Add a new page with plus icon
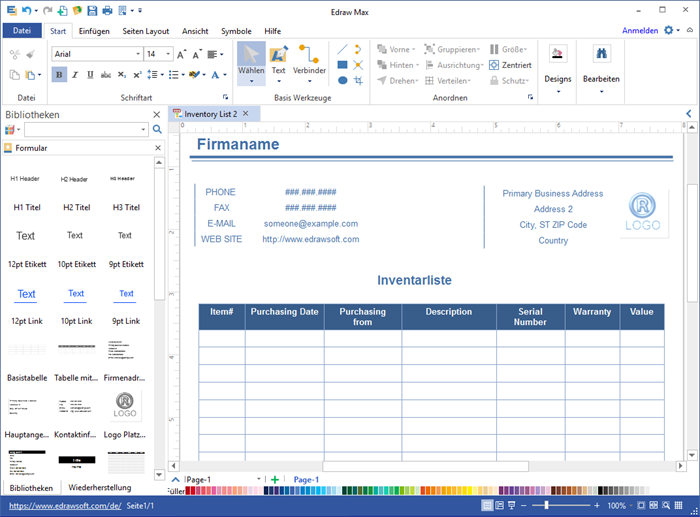Screen dimensions: 700x517 pos(275,480)
